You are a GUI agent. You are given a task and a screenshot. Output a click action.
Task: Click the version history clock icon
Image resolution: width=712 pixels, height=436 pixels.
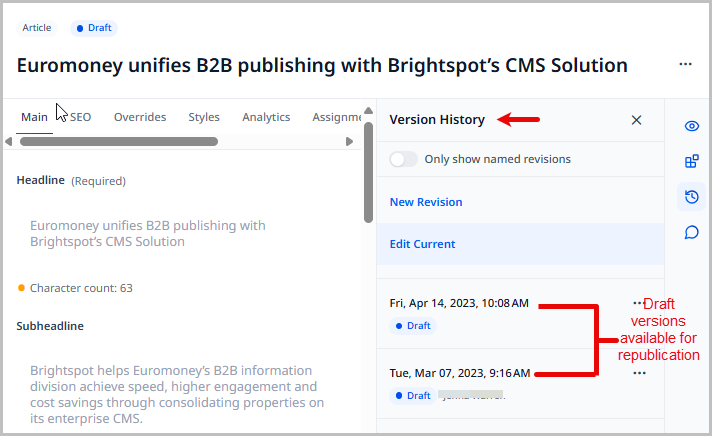692,197
